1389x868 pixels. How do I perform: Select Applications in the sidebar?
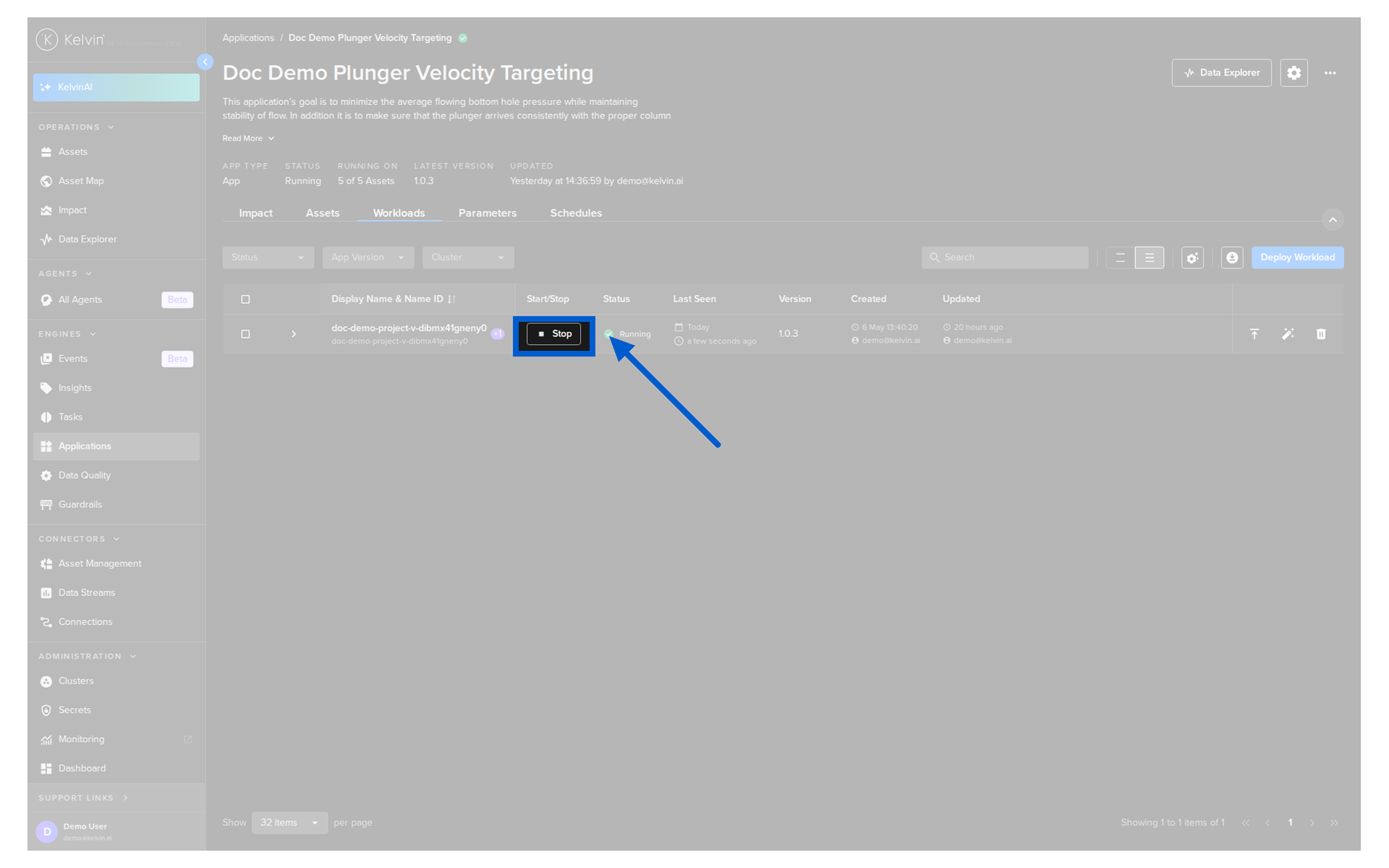tap(116, 446)
